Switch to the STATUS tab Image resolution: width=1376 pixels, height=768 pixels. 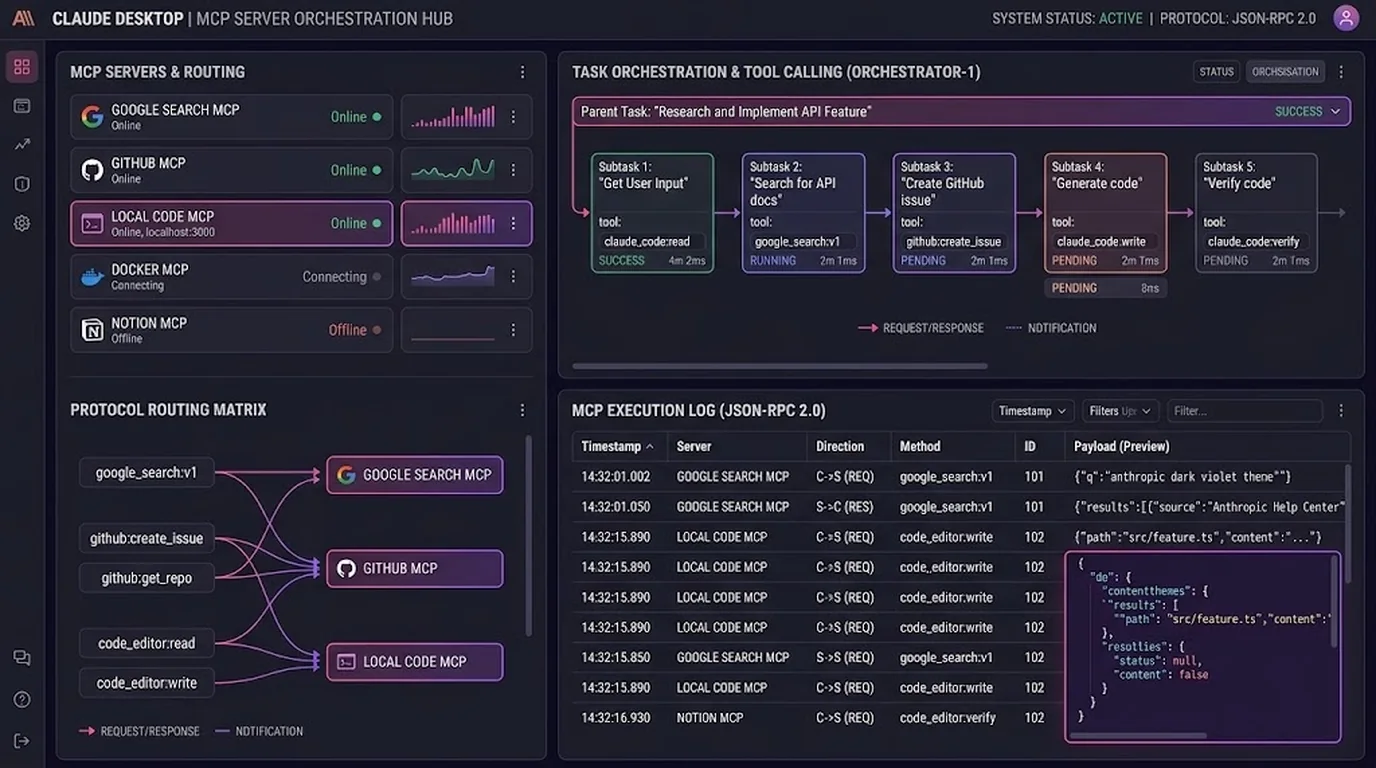1216,72
